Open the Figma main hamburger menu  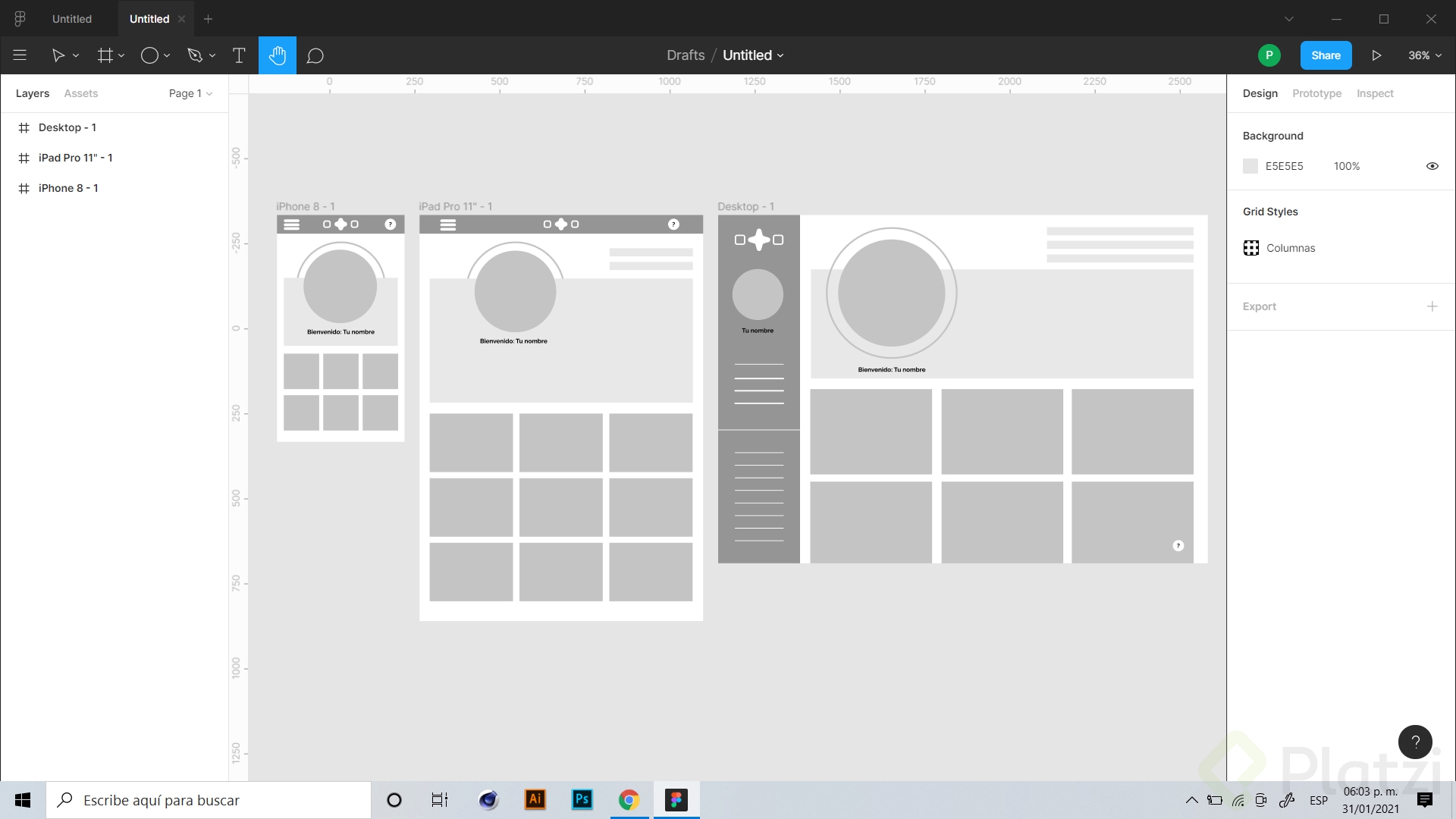click(x=20, y=55)
